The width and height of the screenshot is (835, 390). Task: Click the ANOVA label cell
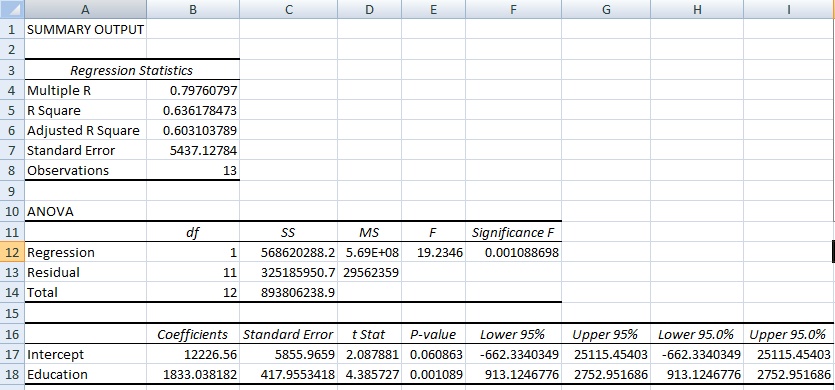tap(85, 212)
